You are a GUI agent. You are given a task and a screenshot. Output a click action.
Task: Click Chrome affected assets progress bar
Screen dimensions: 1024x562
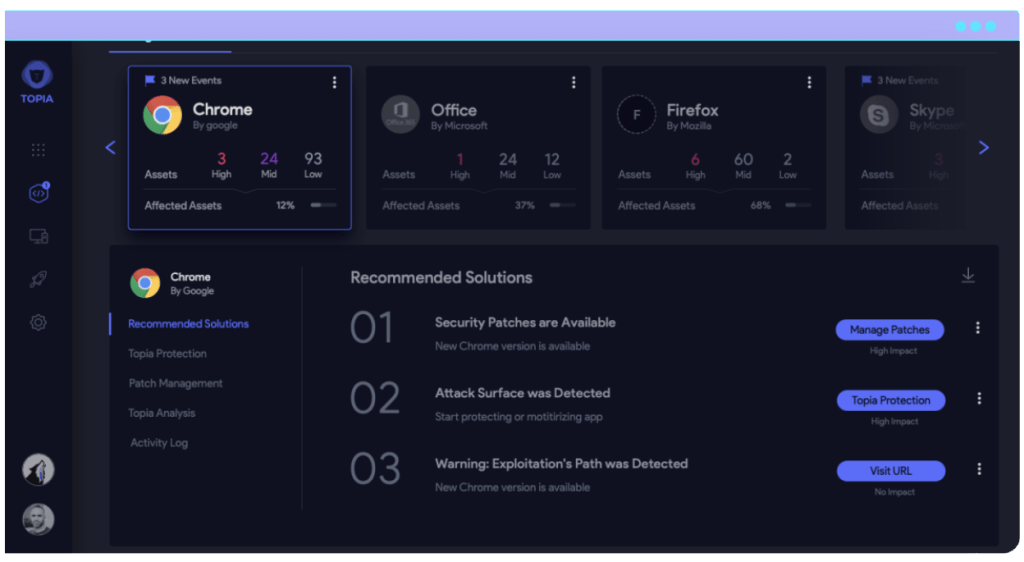pyautogui.click(x=323, y=206)
